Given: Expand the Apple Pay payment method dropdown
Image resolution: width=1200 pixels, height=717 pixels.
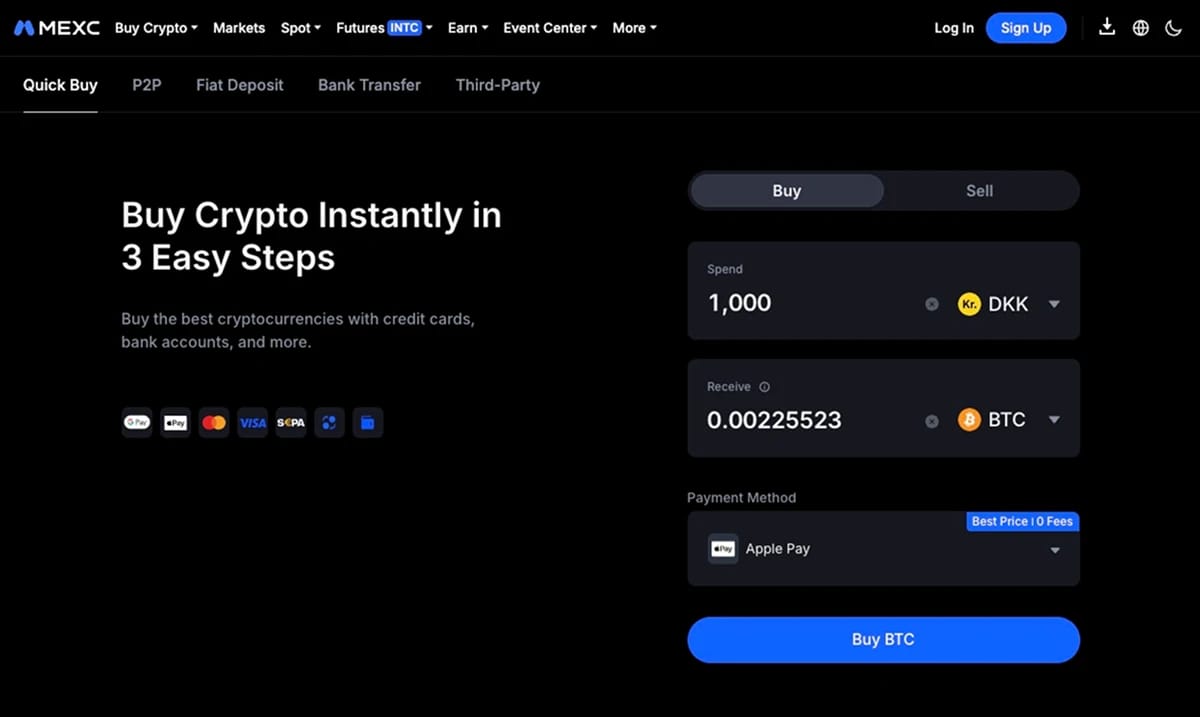Looking at the screenshot, I should click(884, 549).
